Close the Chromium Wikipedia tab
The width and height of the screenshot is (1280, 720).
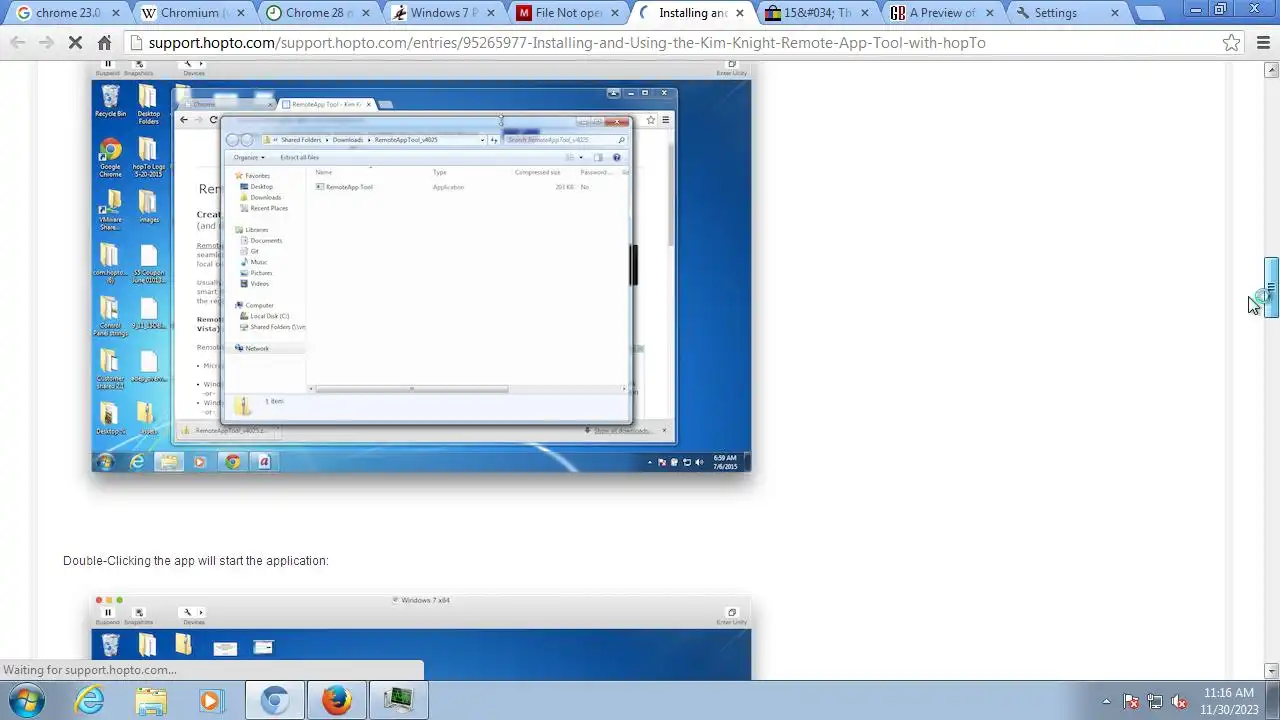coord(240,13)
